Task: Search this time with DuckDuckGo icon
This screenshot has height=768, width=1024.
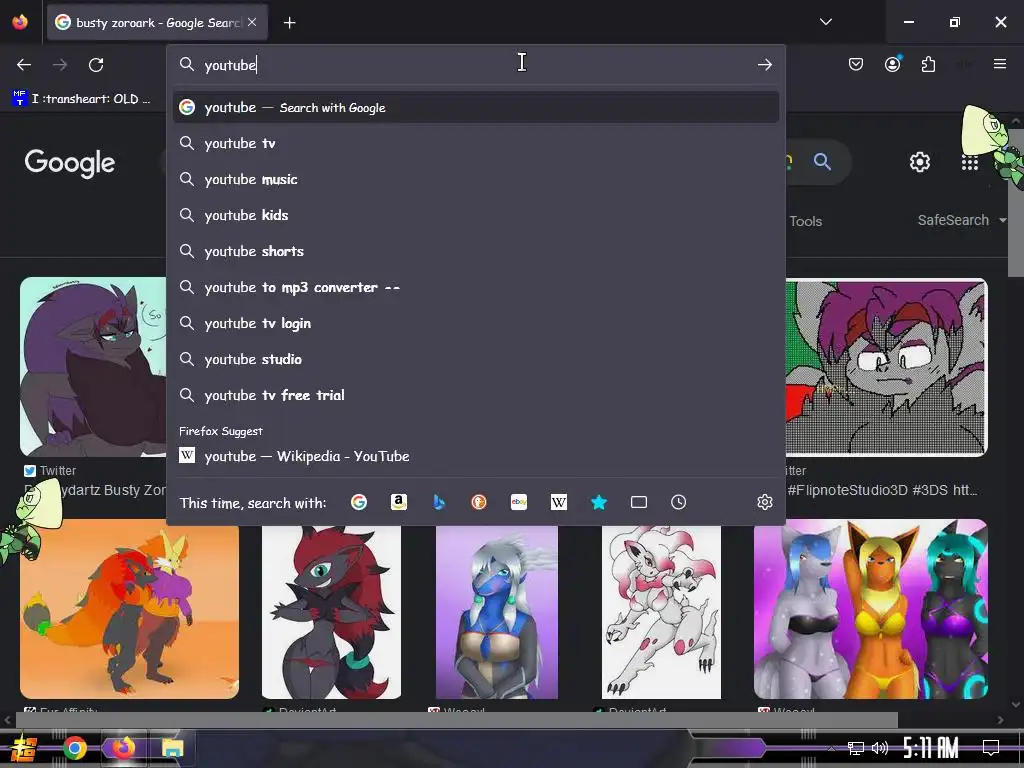Action: 479,502
